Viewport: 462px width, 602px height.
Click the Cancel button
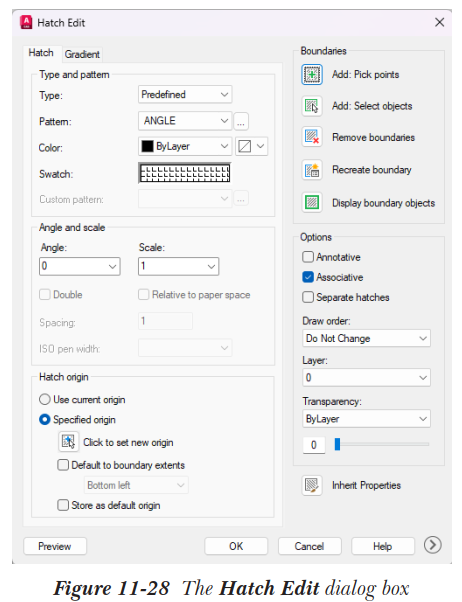310,546
